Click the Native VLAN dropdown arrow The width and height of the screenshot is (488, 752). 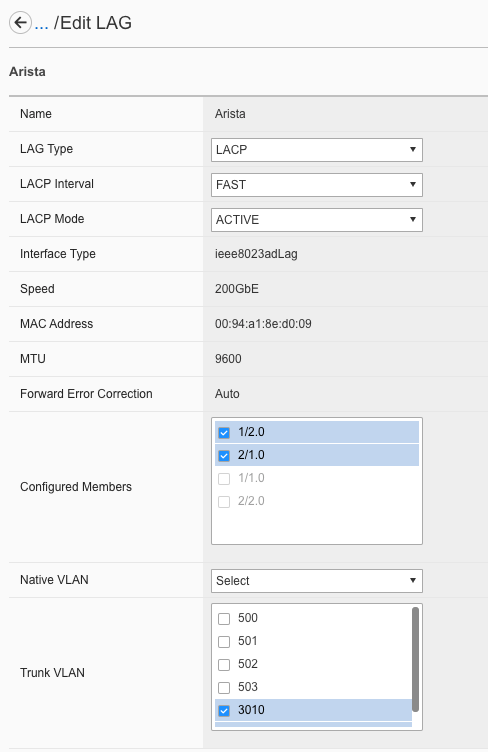pos(413,580)
